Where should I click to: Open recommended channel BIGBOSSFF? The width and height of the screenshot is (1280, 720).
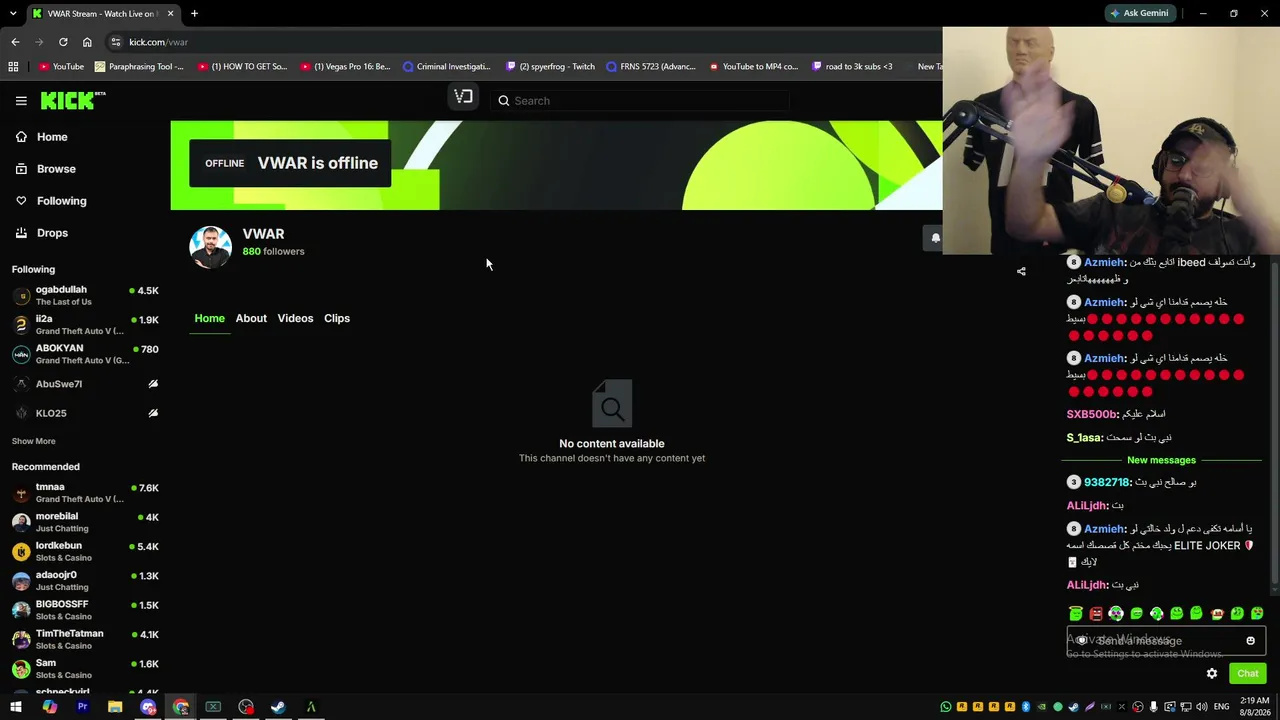[x=86, y=610]
